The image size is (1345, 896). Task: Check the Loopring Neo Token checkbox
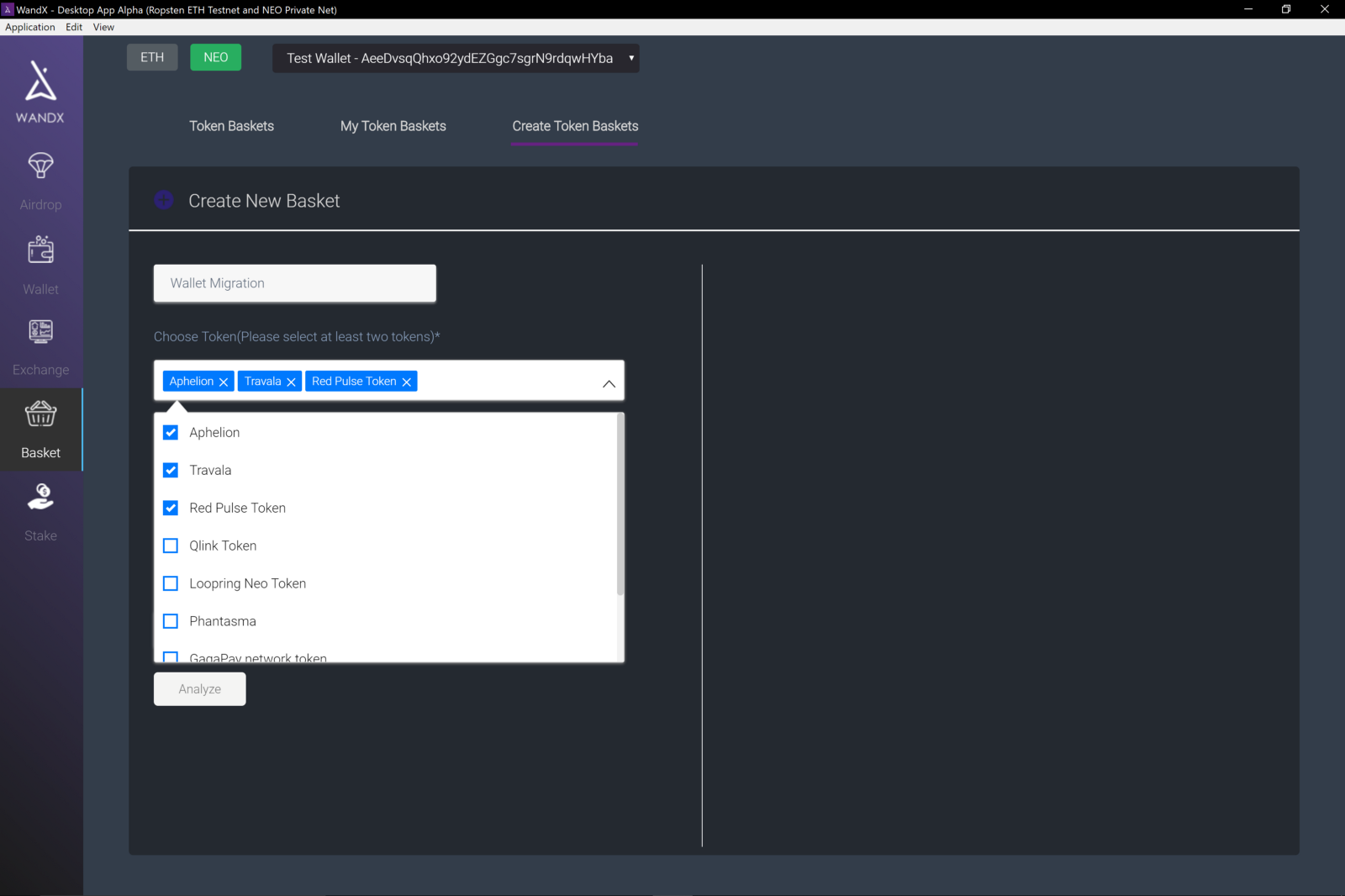click(x=171, y=583)
